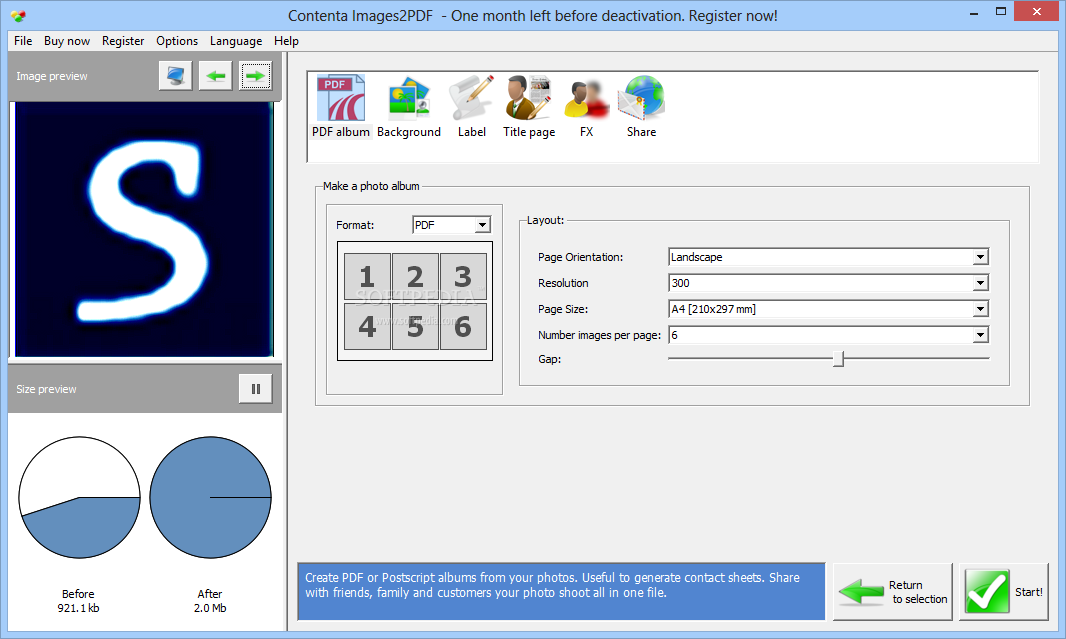Click layout cell number 1
Screen dimensions: 1066x639
coord(367,277)
